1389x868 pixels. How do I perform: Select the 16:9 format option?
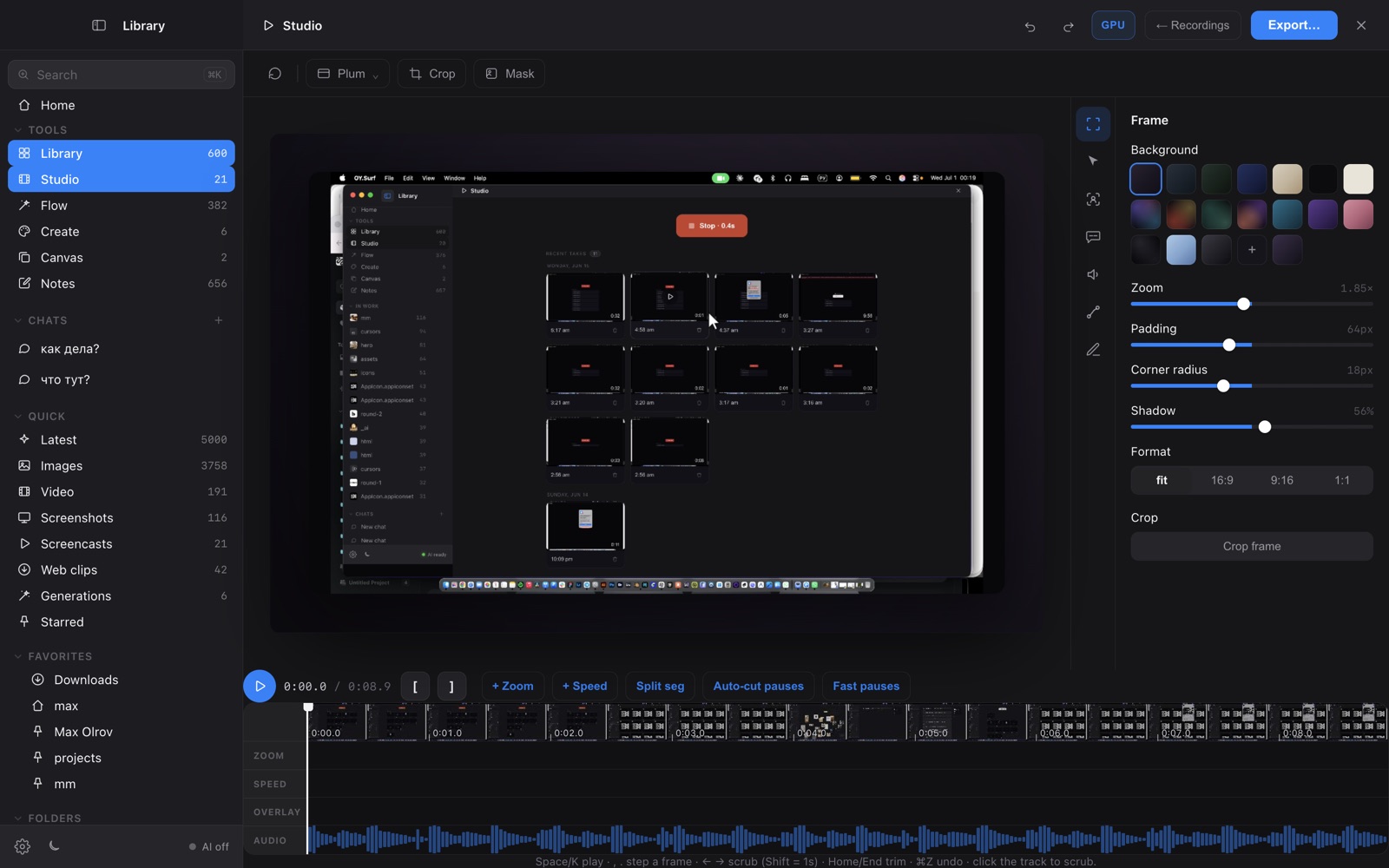click(x=1222, y=480)
